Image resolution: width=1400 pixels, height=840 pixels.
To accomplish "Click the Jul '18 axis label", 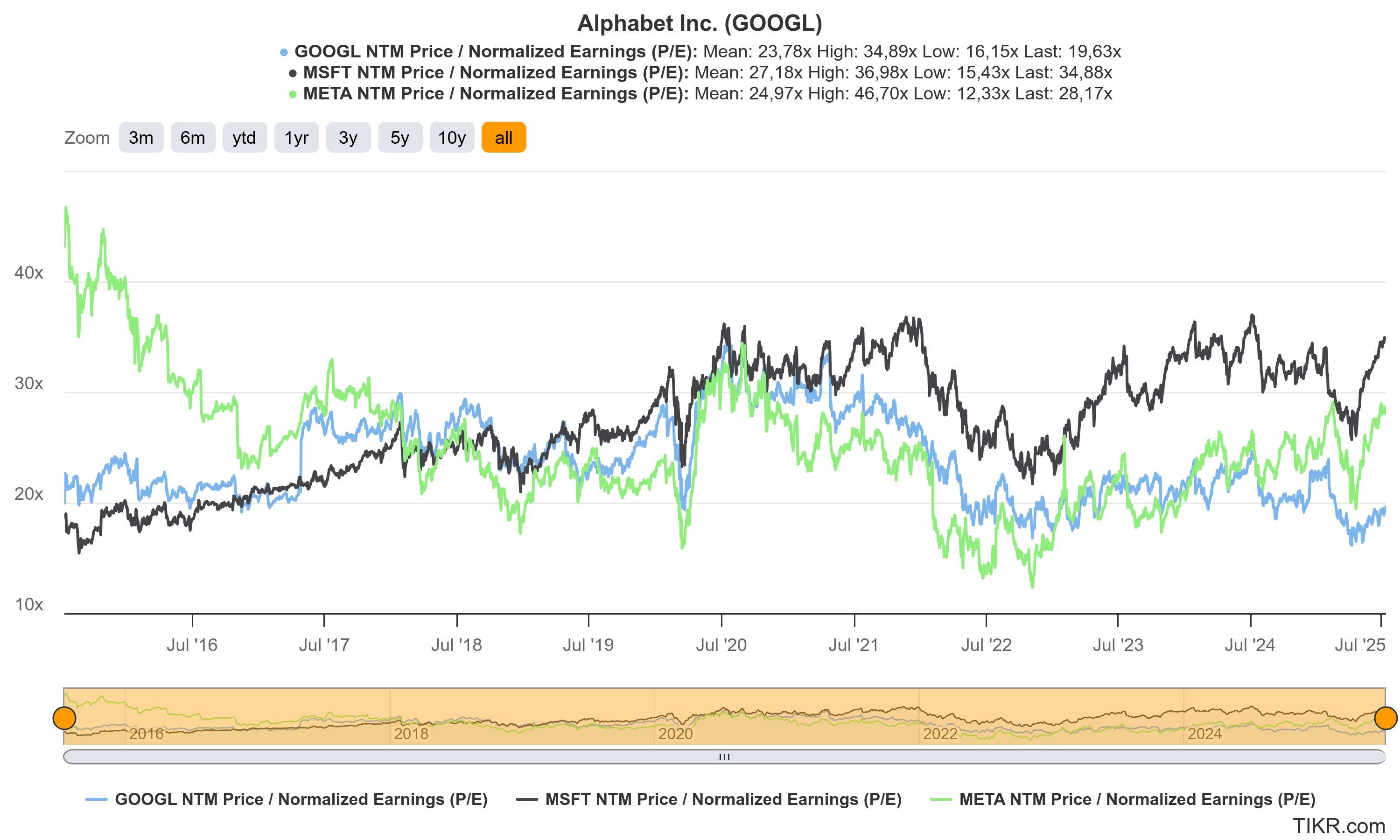I will pos(457,645).
